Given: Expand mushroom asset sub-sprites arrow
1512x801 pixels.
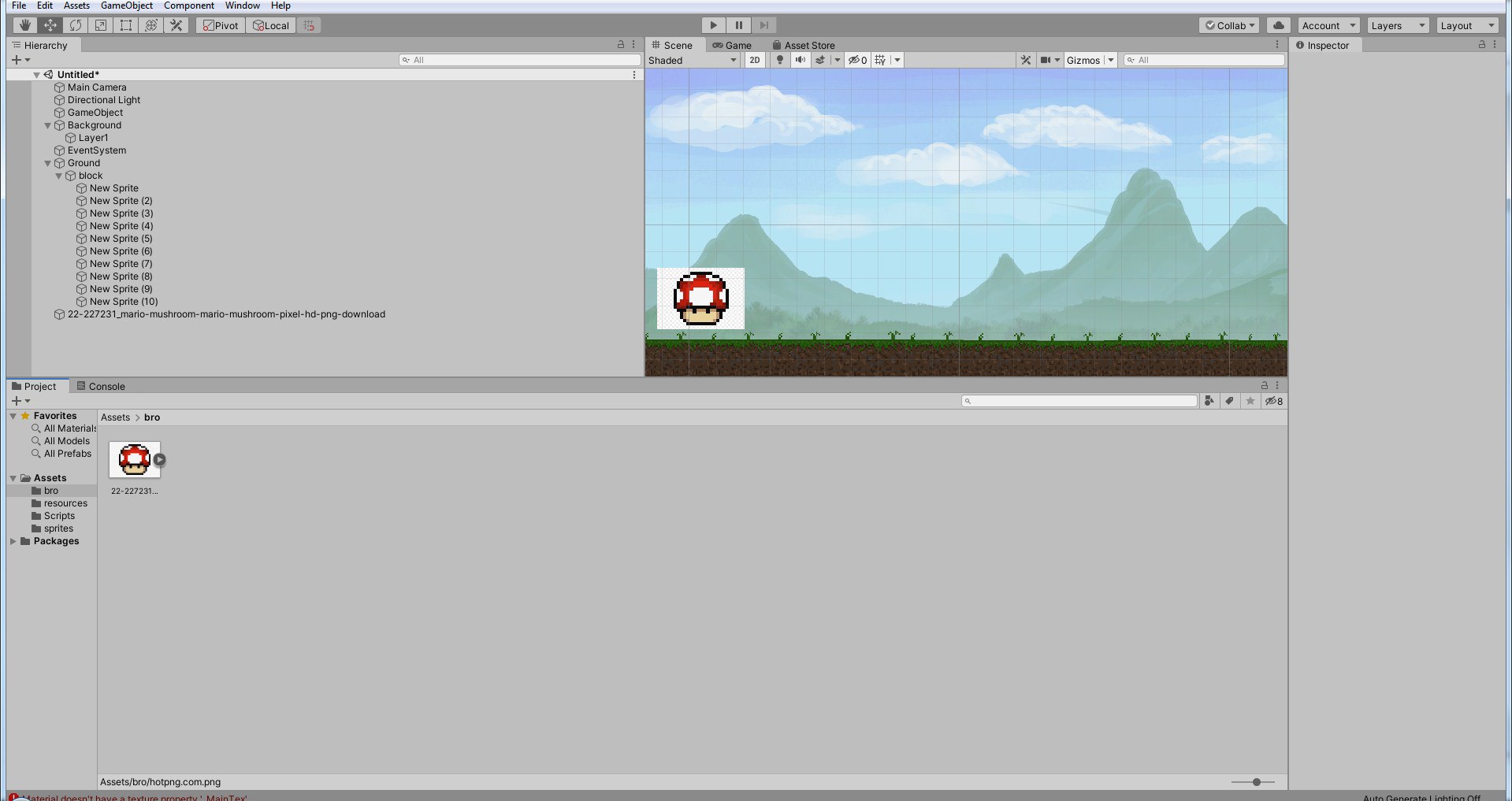Looking at the screenshot, I should tap(160, 460).
